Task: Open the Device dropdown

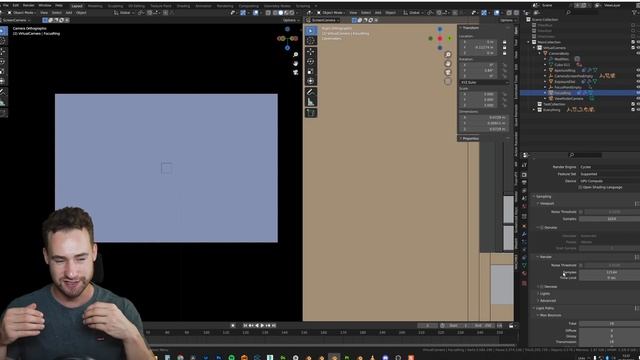Action: [x=609, y=181]
